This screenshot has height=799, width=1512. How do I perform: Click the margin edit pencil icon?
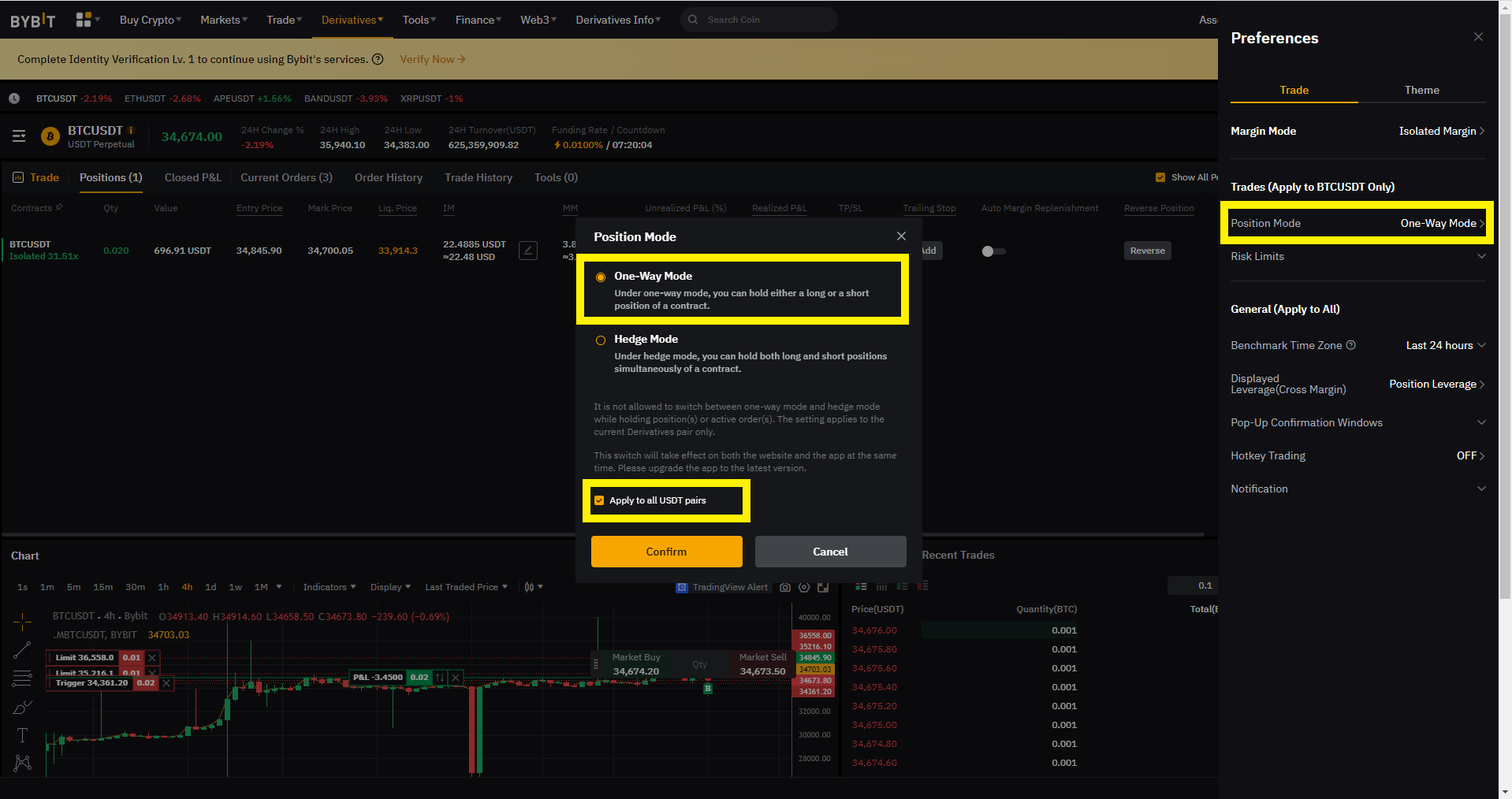click(528, 251)
